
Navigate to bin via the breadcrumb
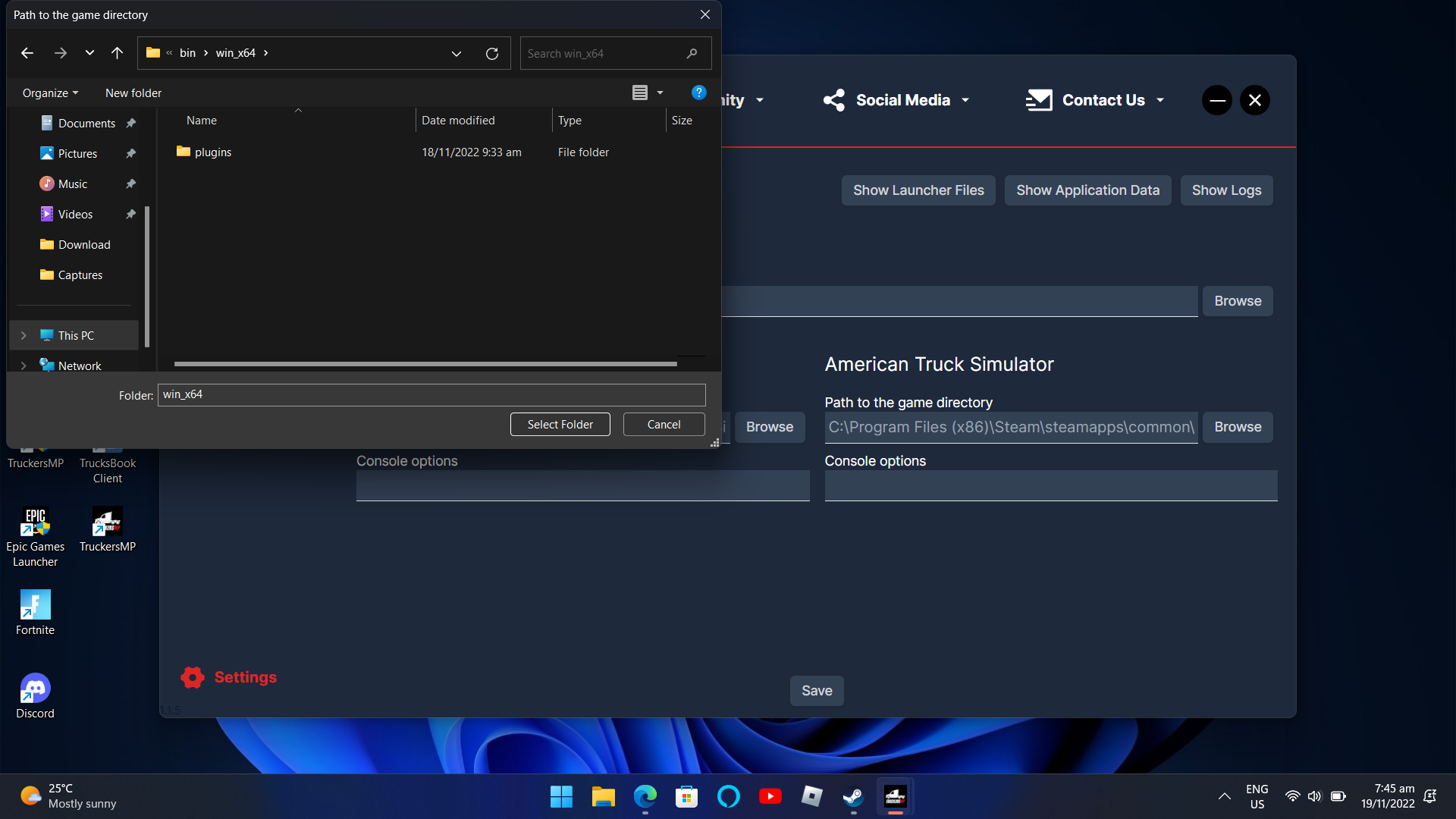pos(187,53)
